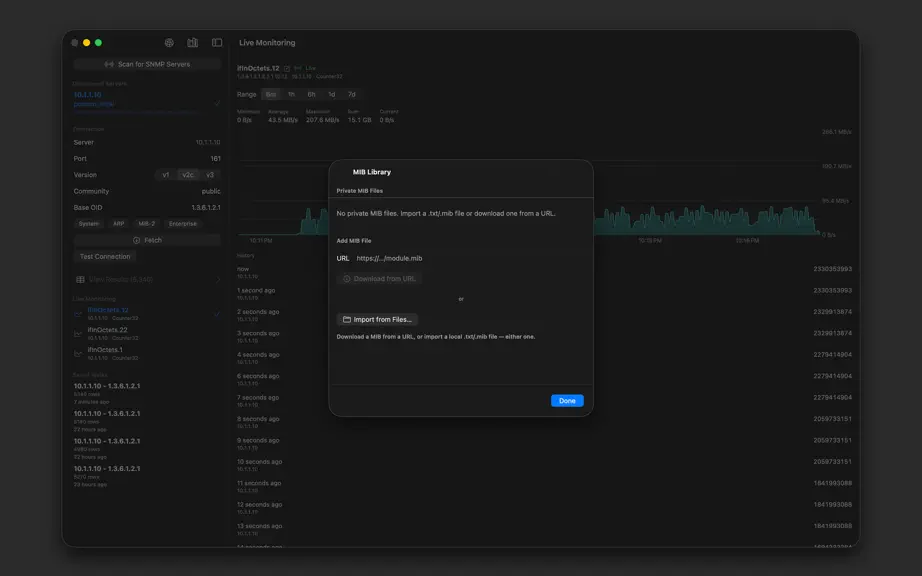Image resolution: width=922 pixels, height=576 pixels.
Task: Select SNMP version v1
Action: pos(166,175)
